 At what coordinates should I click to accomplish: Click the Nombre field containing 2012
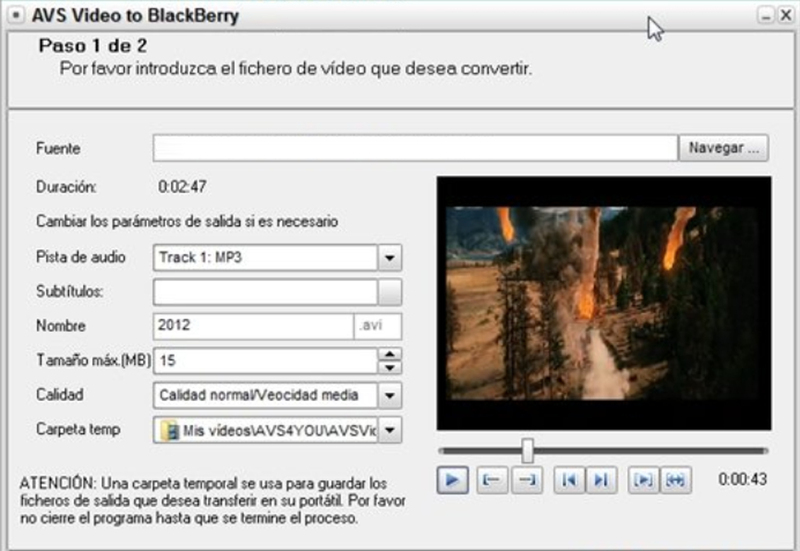point(253,326)
